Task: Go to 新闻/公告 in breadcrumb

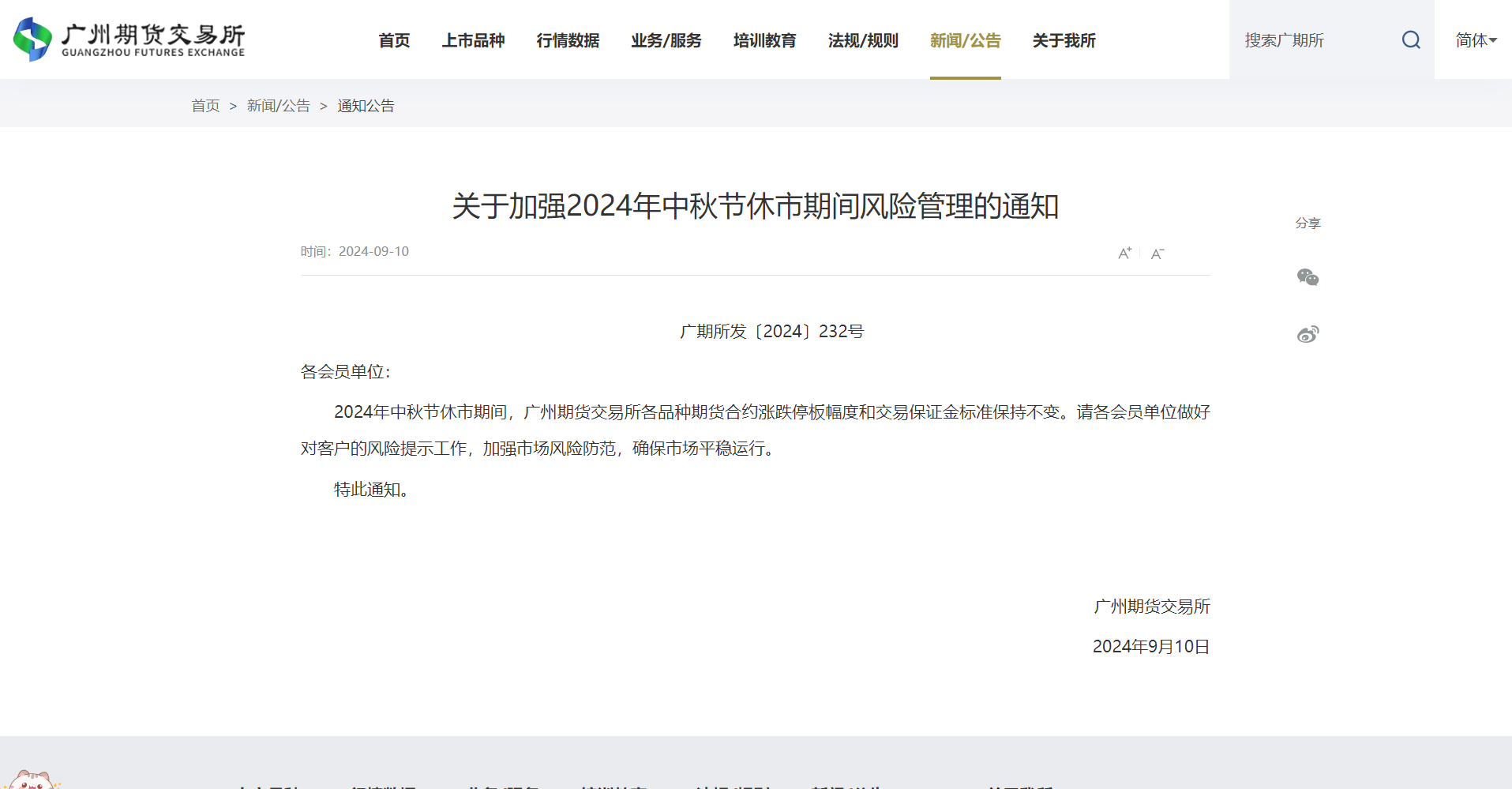Action: [278, 106]
